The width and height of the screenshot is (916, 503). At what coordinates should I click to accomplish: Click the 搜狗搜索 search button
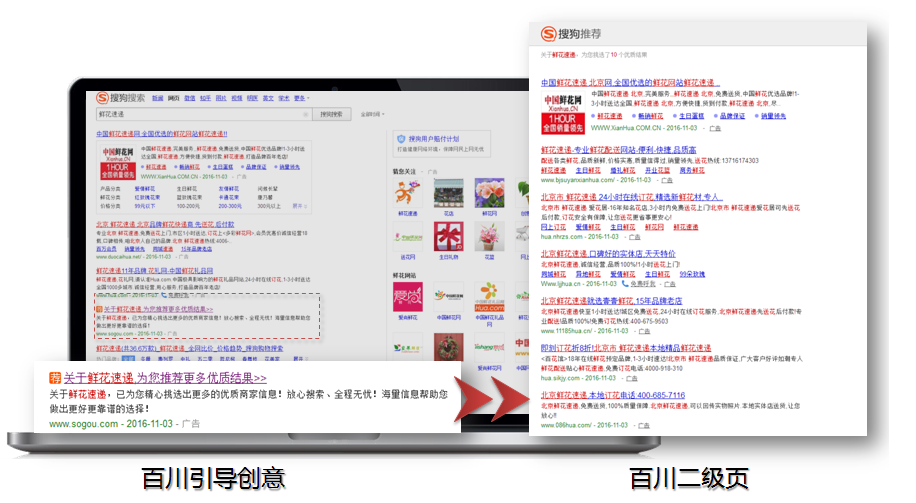tap(331, 115)
